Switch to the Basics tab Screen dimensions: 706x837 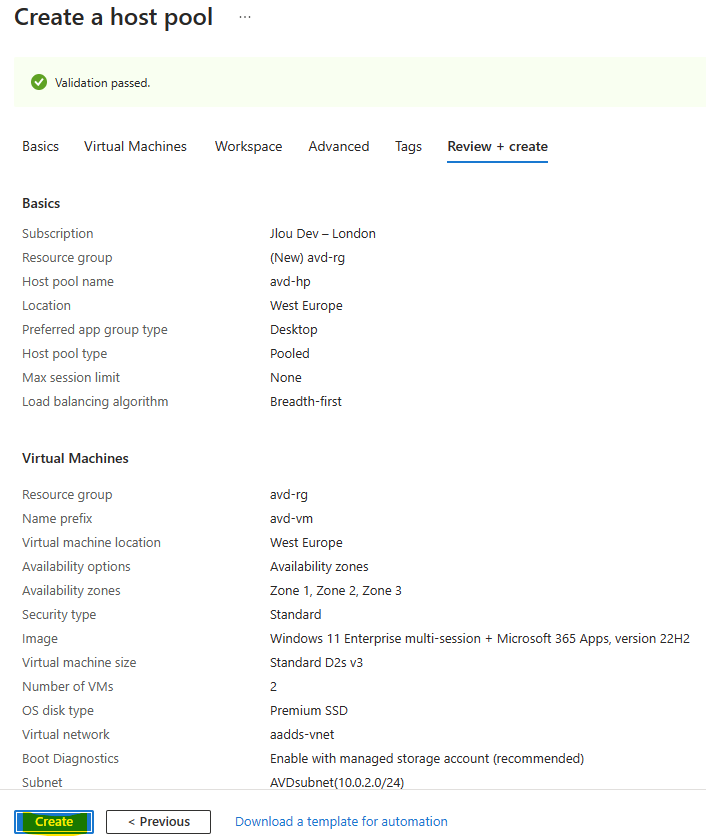pyautogui.click(x=41, y=146)
